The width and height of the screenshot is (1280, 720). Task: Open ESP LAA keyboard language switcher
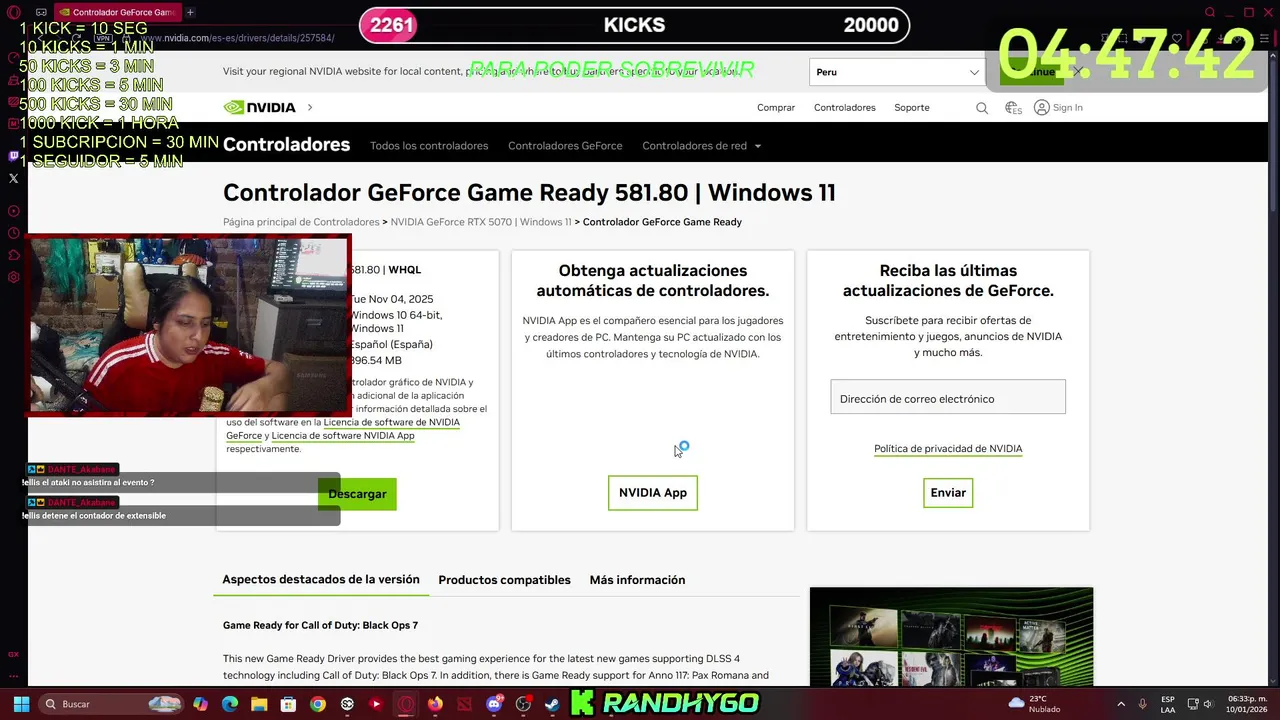click(x=1168, y=704)
